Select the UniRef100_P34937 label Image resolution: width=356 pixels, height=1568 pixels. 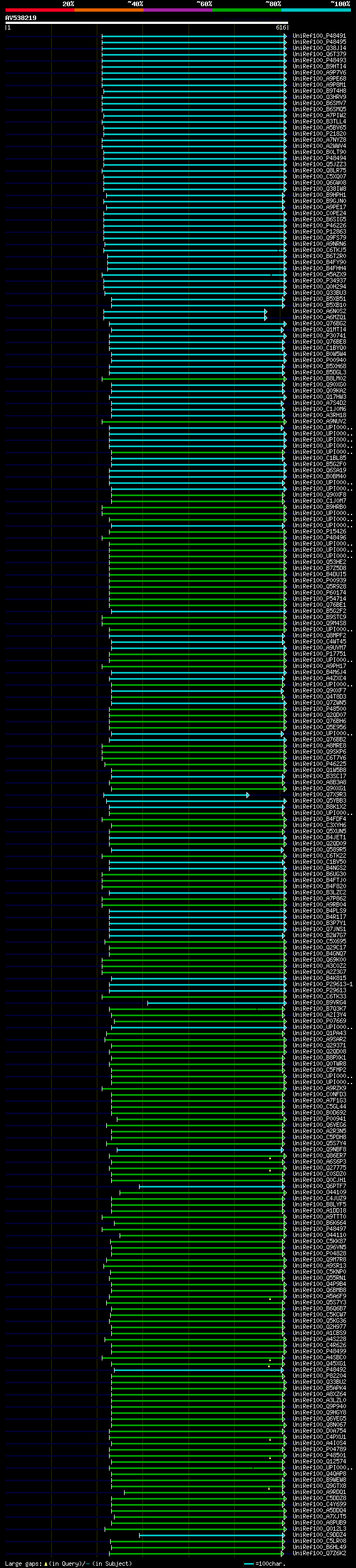click(x=319, y=280)
